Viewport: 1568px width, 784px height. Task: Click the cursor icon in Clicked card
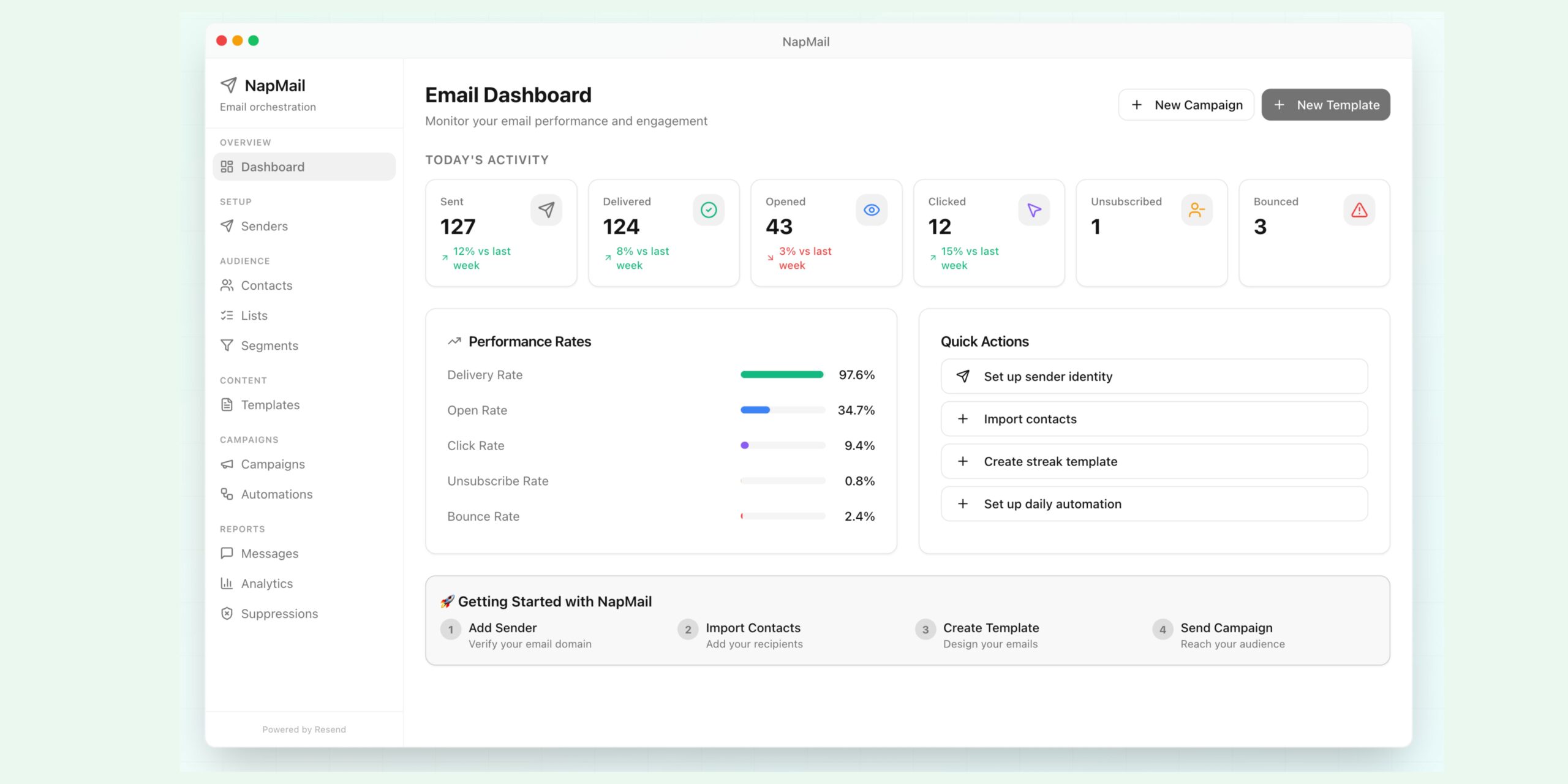click(x=1034, y=210)
